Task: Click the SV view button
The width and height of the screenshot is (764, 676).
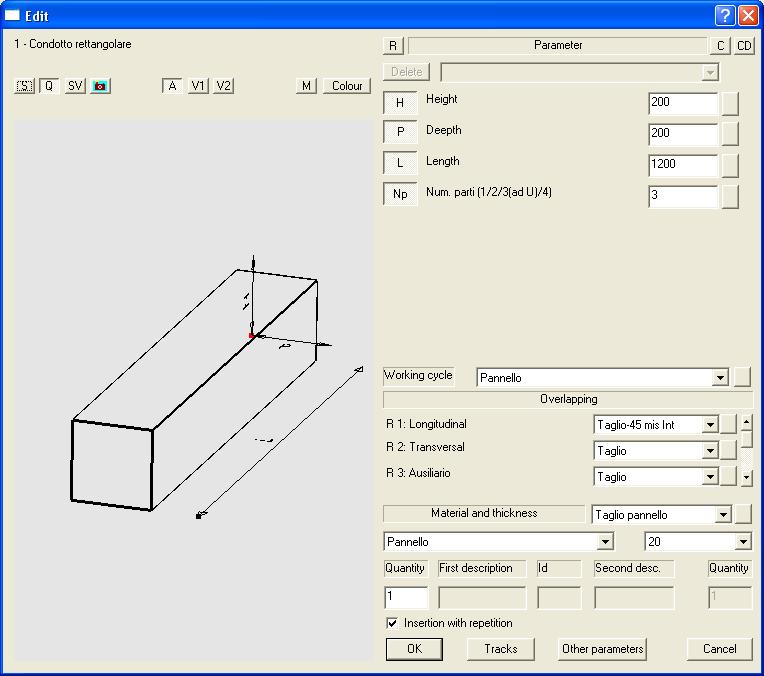Action: (75, 86)
